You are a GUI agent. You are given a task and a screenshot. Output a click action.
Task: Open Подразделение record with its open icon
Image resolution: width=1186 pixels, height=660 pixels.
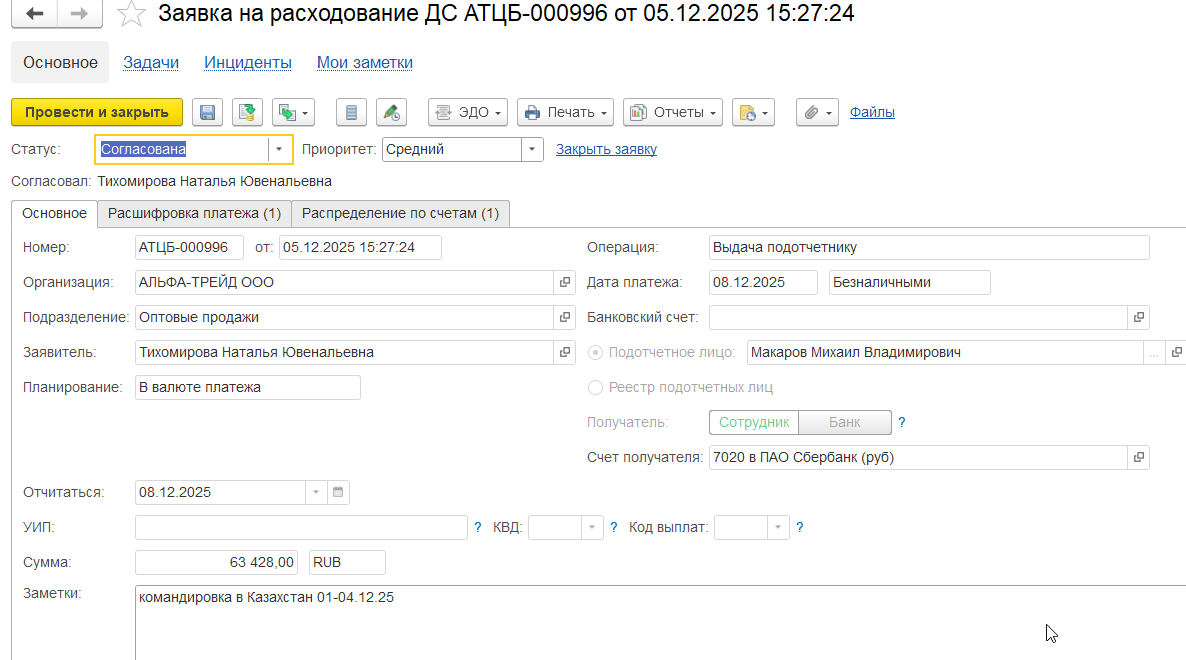pos(564,318)
